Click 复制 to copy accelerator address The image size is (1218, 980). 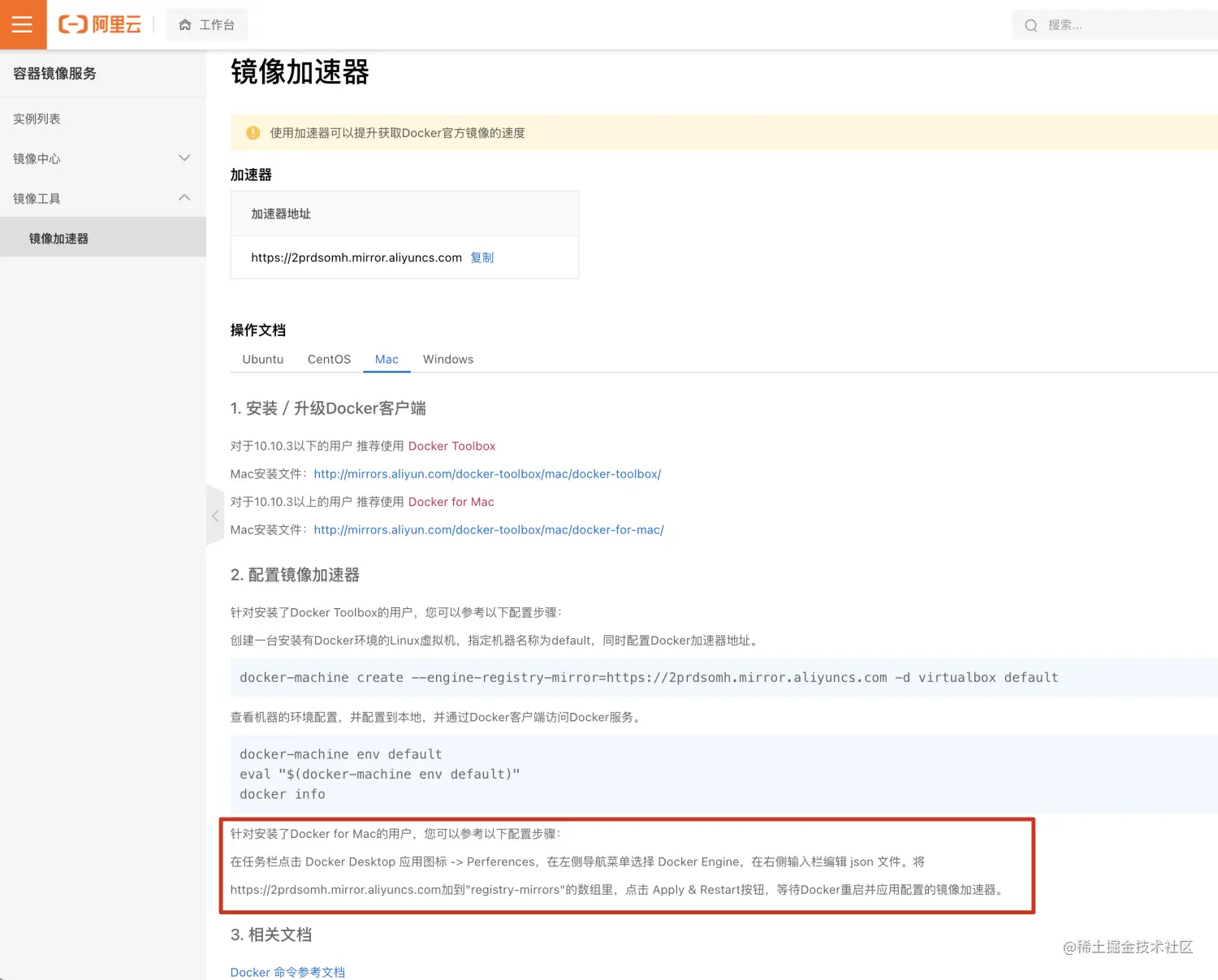[482, 257]
